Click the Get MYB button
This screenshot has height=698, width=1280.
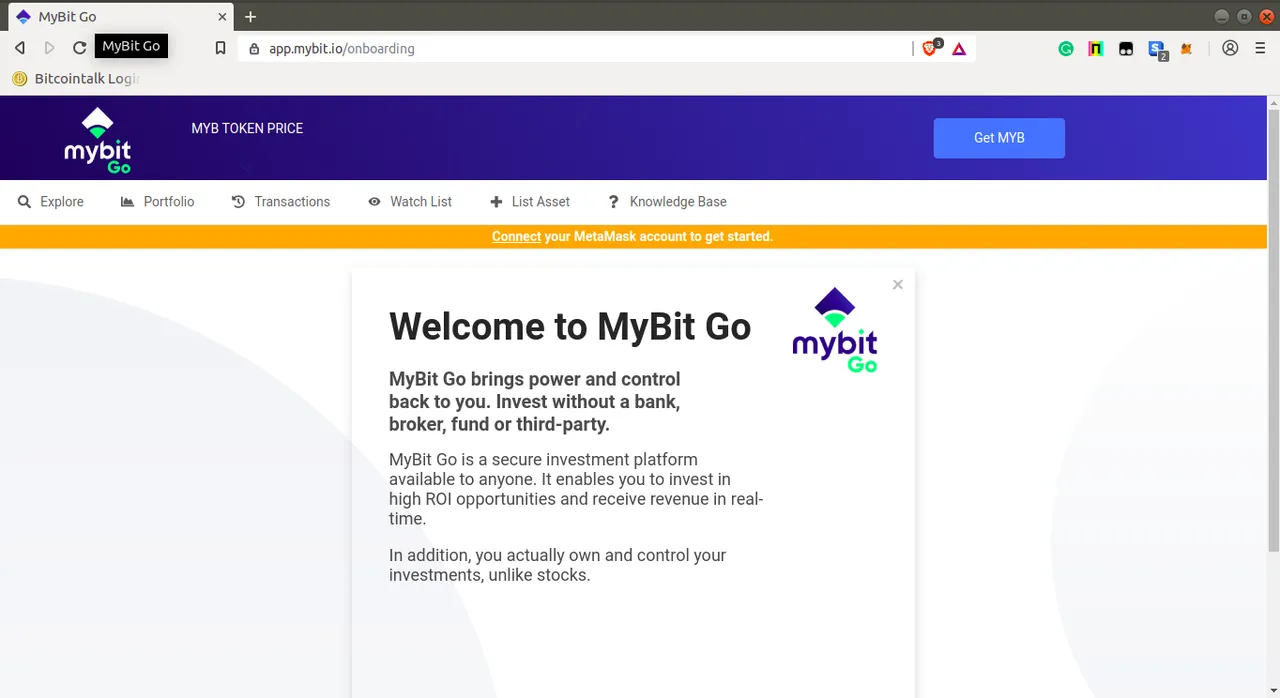click(999, 138)
